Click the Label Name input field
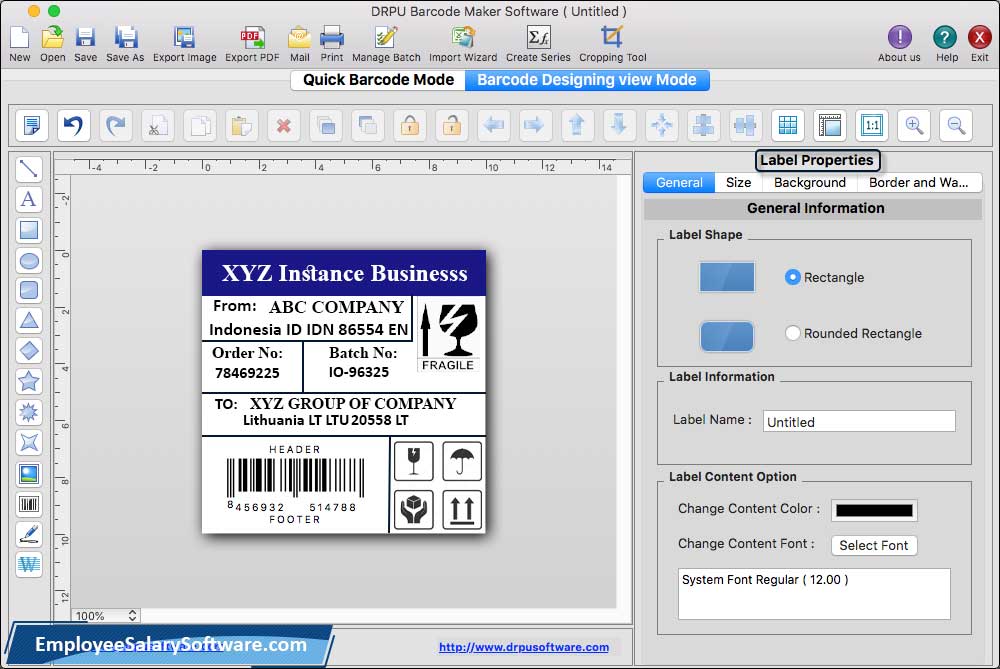Screen dimensions: 1000x669 coord(859,422)
